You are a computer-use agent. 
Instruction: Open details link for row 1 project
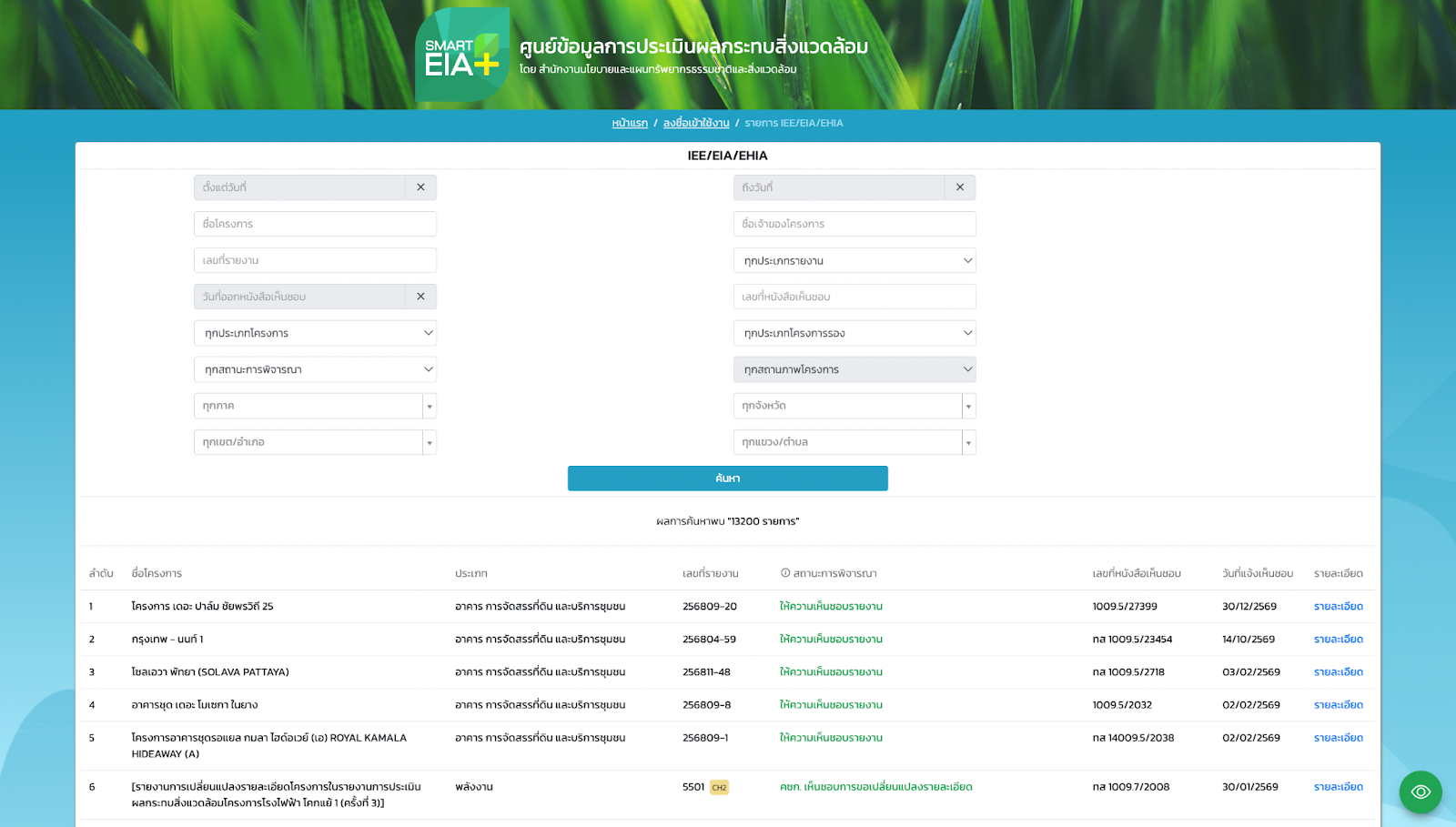1338,607
